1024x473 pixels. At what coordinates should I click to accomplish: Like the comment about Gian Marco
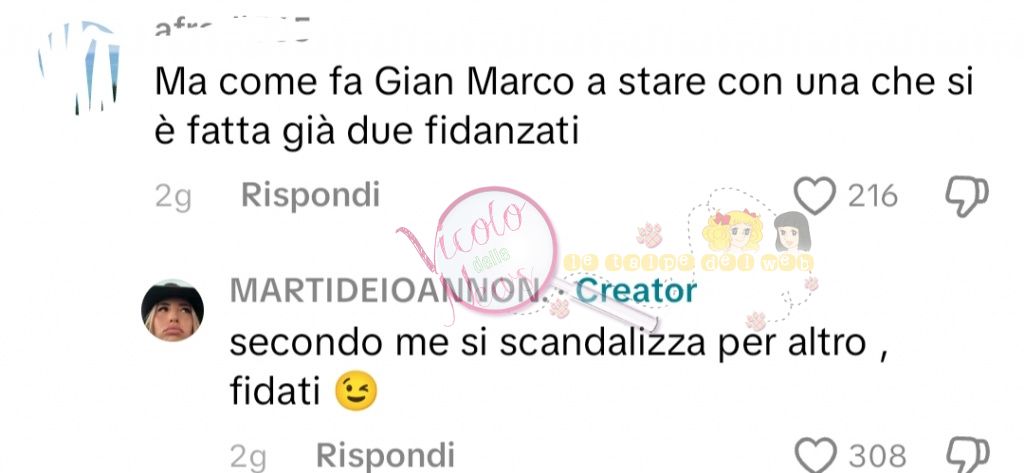pyautogui.click(x=814, y=195)
